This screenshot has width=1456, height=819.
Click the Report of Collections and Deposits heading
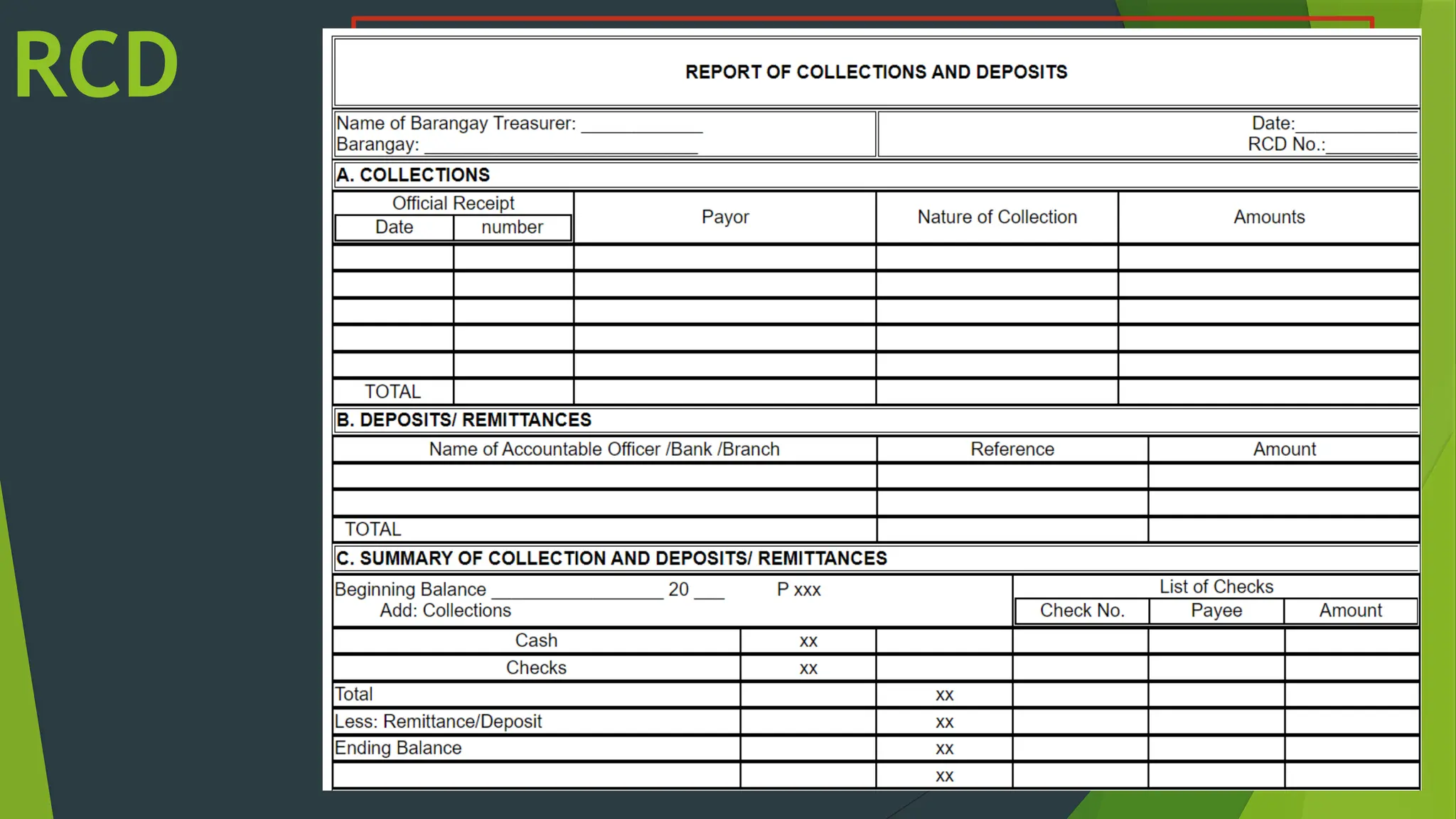tap(876, 72)
